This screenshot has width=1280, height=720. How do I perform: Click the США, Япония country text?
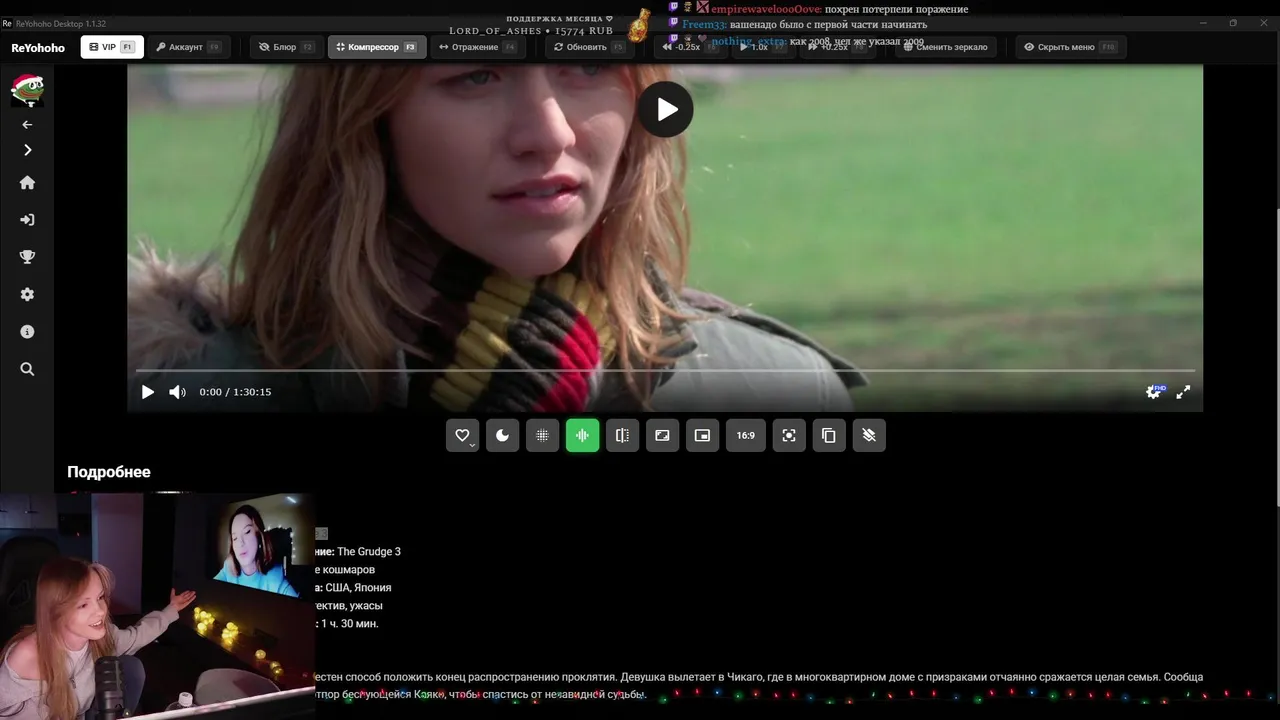pos(358,588)
